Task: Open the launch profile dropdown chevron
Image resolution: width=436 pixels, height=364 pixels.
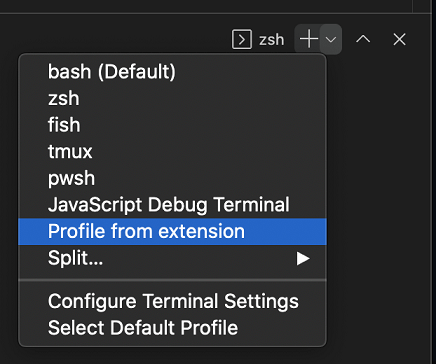Action: click(x=331, y=39)
